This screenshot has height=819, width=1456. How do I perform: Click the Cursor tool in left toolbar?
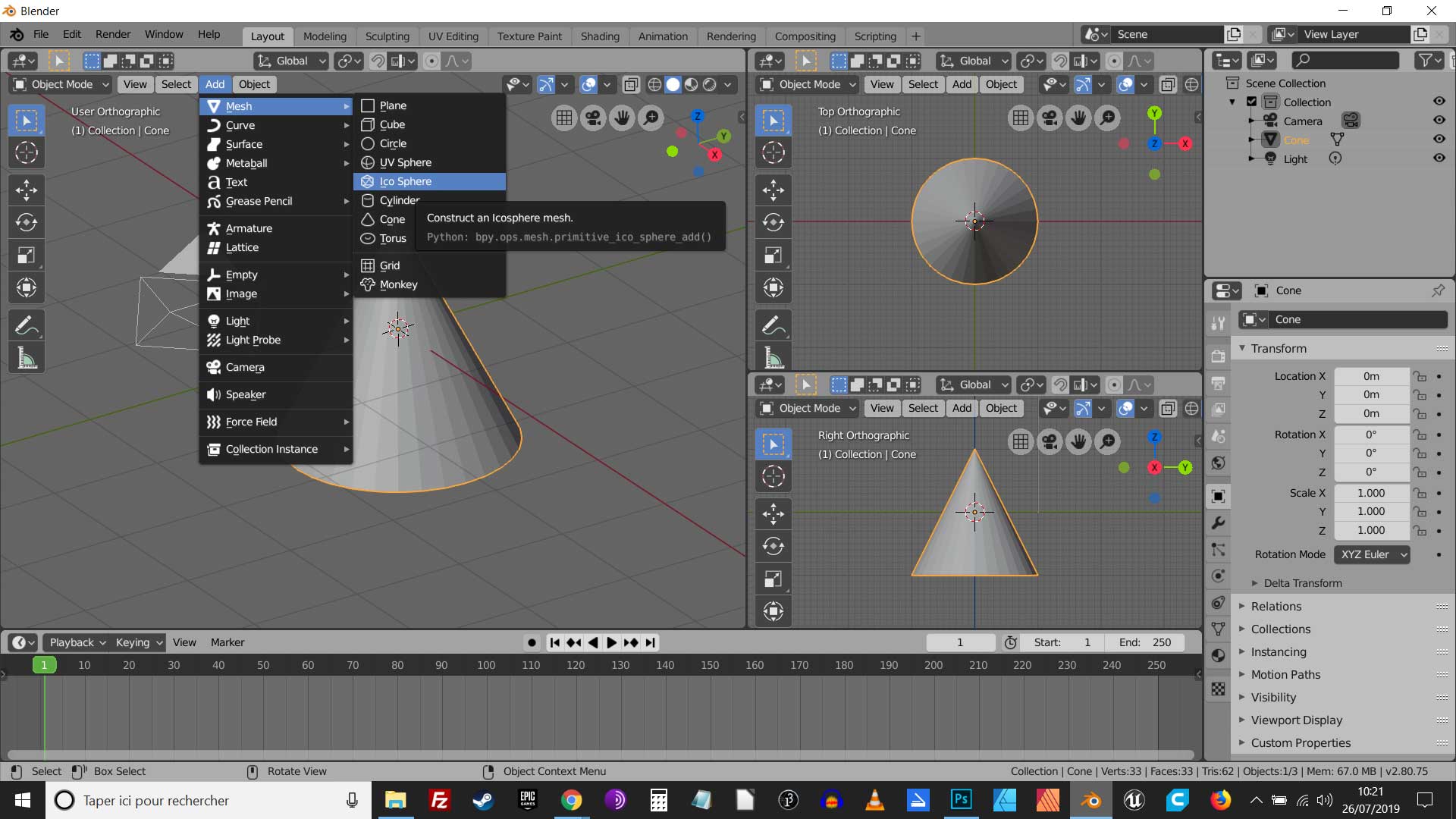click(x=27, y=152)
